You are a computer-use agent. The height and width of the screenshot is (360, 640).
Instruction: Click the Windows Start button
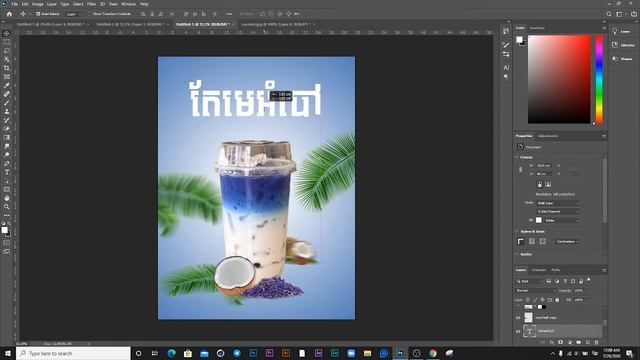pos(8,353)
